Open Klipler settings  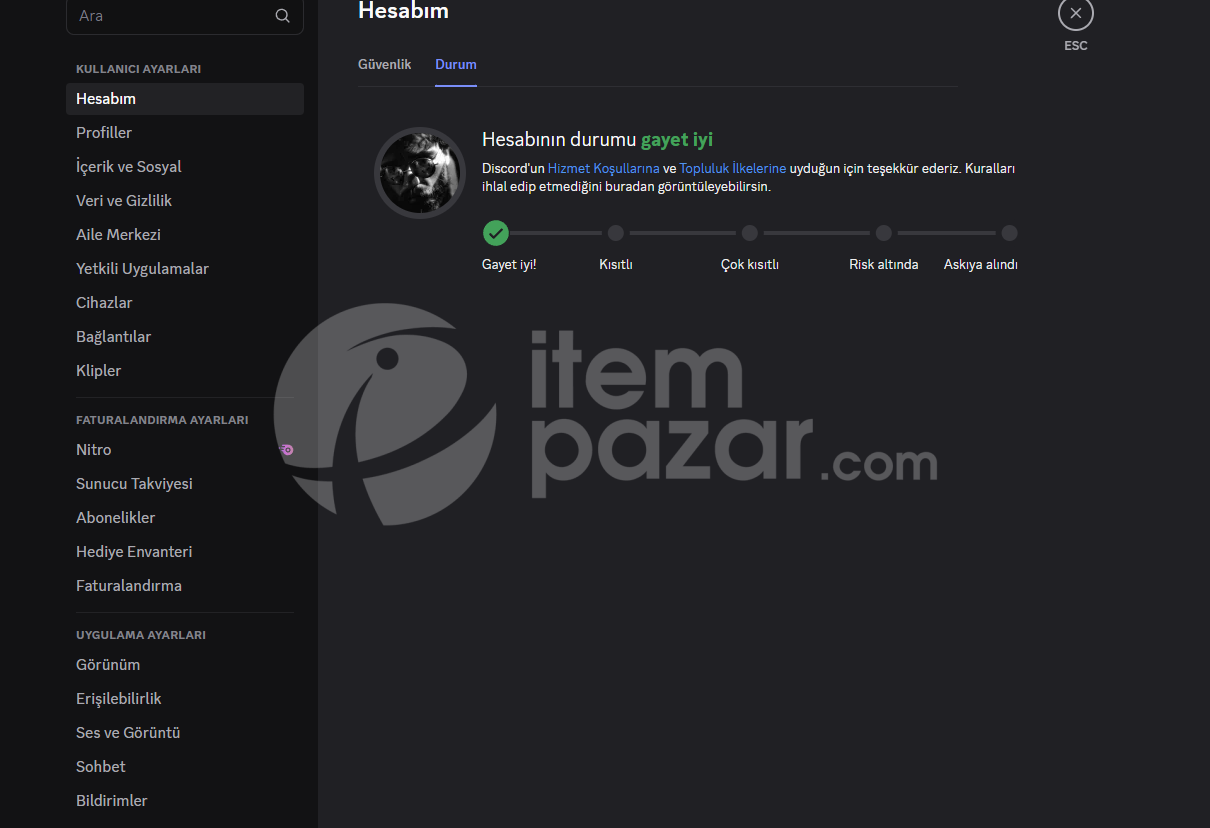[185, 371]
